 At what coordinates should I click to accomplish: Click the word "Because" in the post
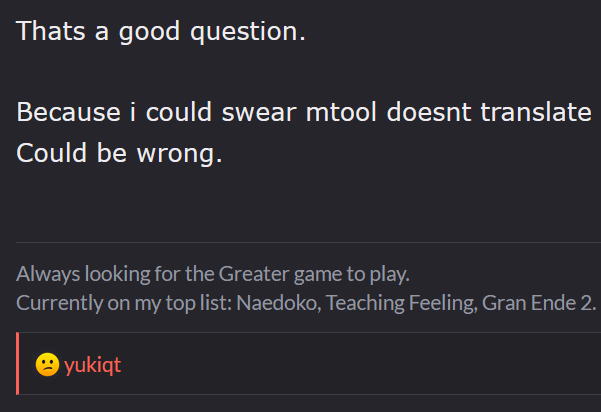(x=68, y=111)
